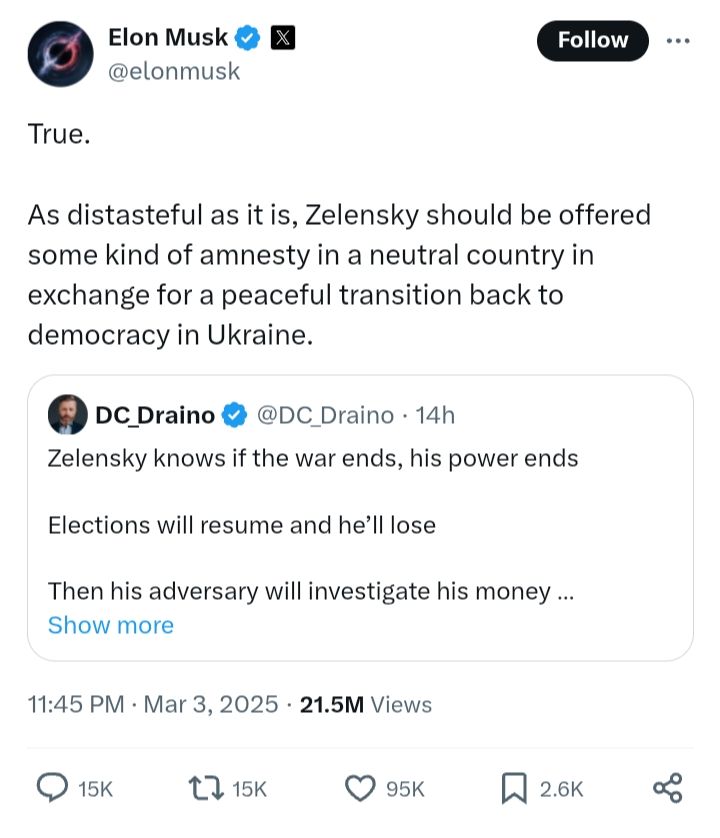Click the 14h timestamp on quoted post
The height and width of the screenshot is (838, 720).
[434, 414]
